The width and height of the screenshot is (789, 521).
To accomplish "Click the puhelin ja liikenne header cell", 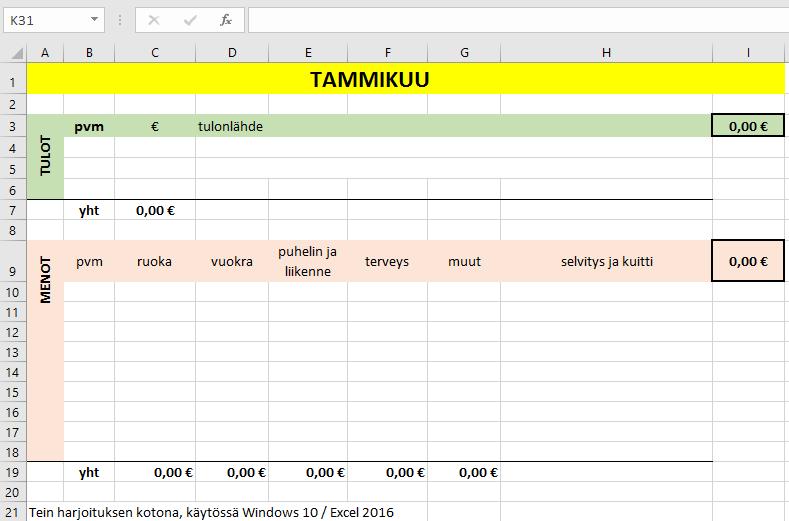I will point(308,261).
